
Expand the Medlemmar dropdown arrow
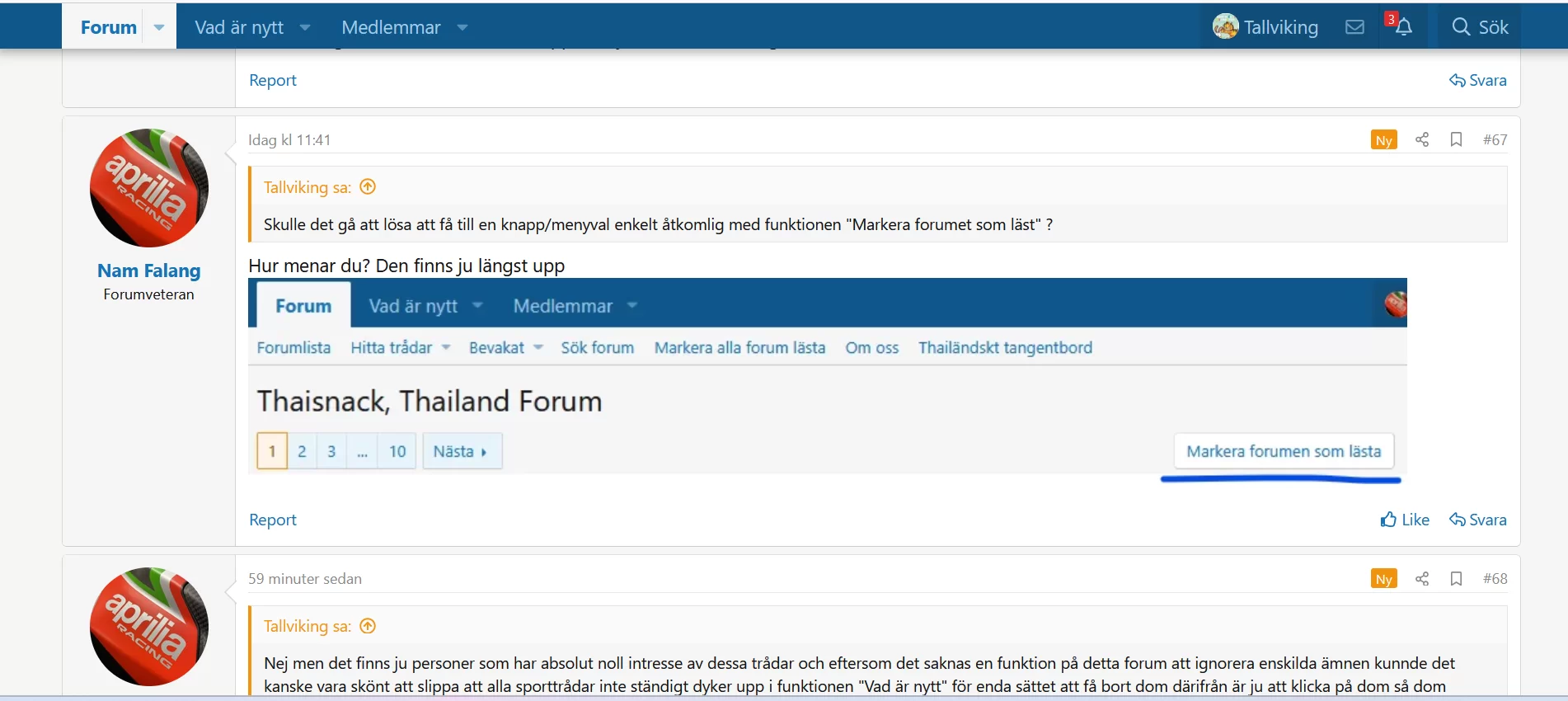pos(462,27)
